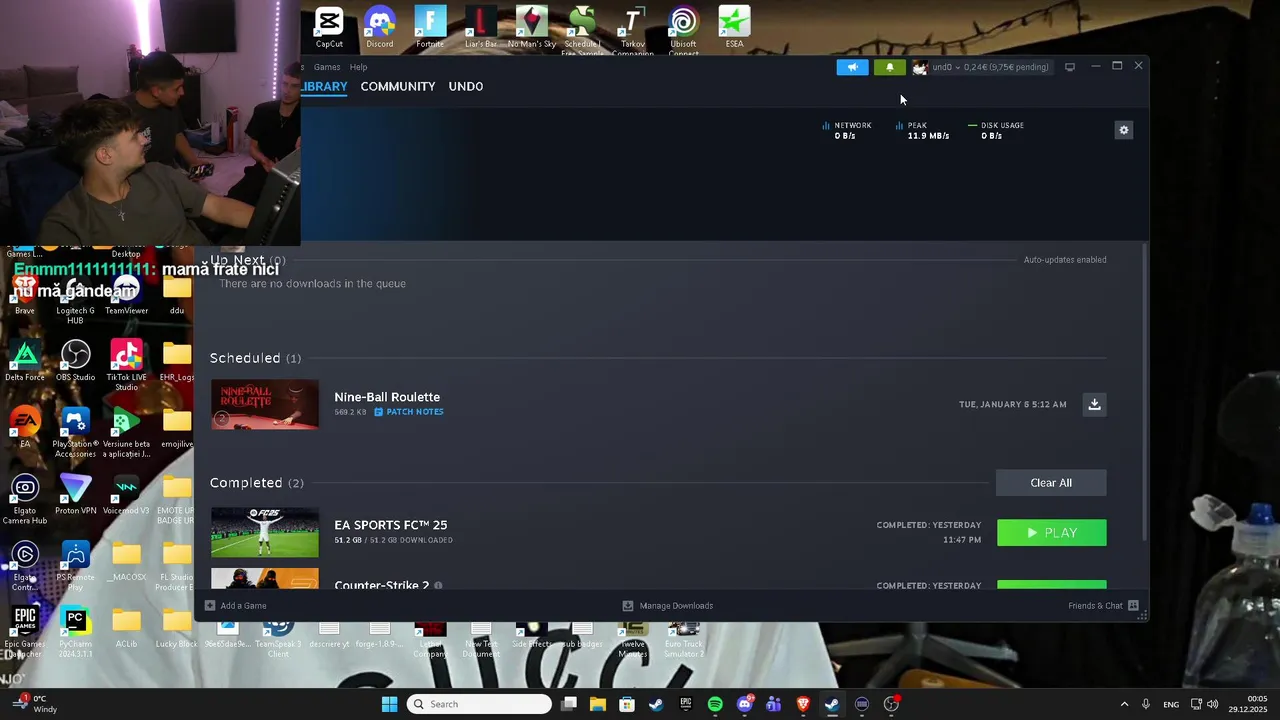This screenshot has width=1280, height=720.
Task: Click ENG language indicator in tray
Action: pyautogui.click(x=1170, y=704)
